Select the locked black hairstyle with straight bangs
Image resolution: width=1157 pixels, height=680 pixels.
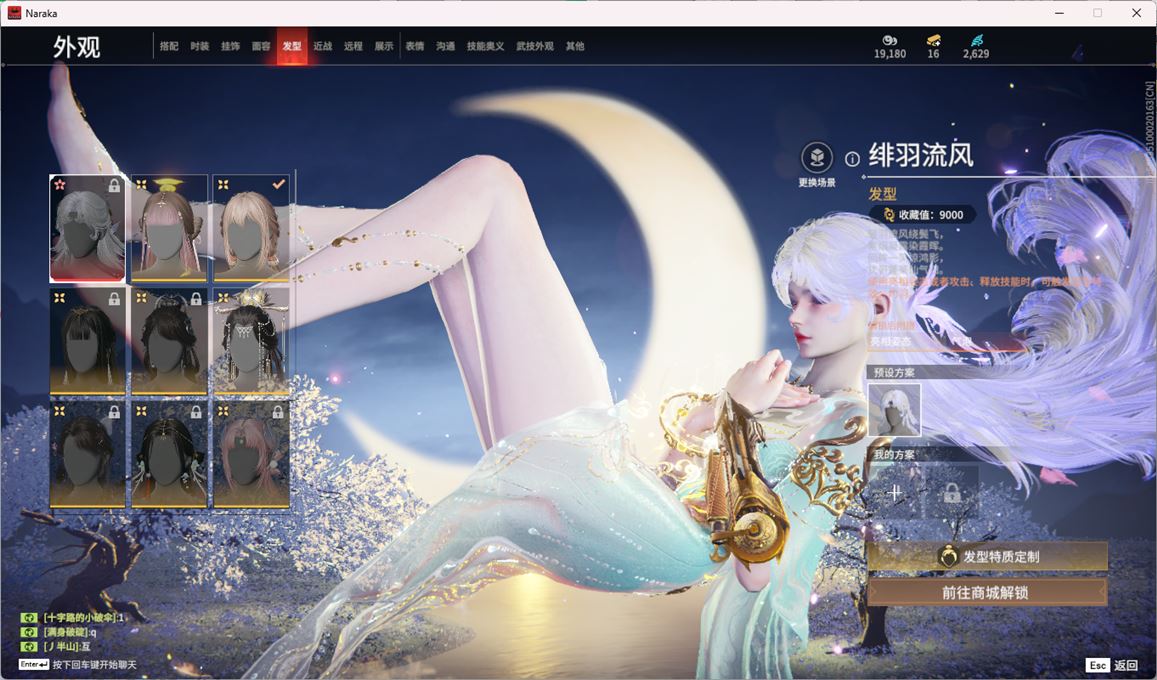(87, 341)
